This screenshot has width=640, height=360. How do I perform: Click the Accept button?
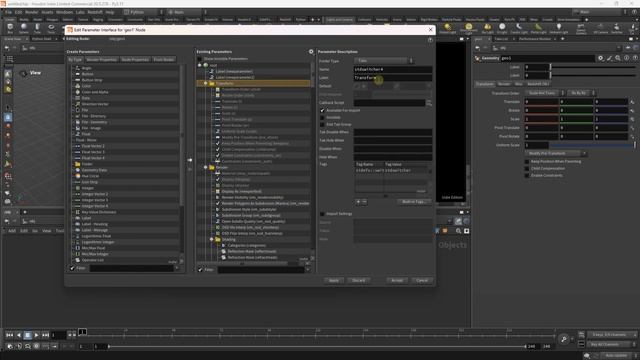click(x=397, y=280)
